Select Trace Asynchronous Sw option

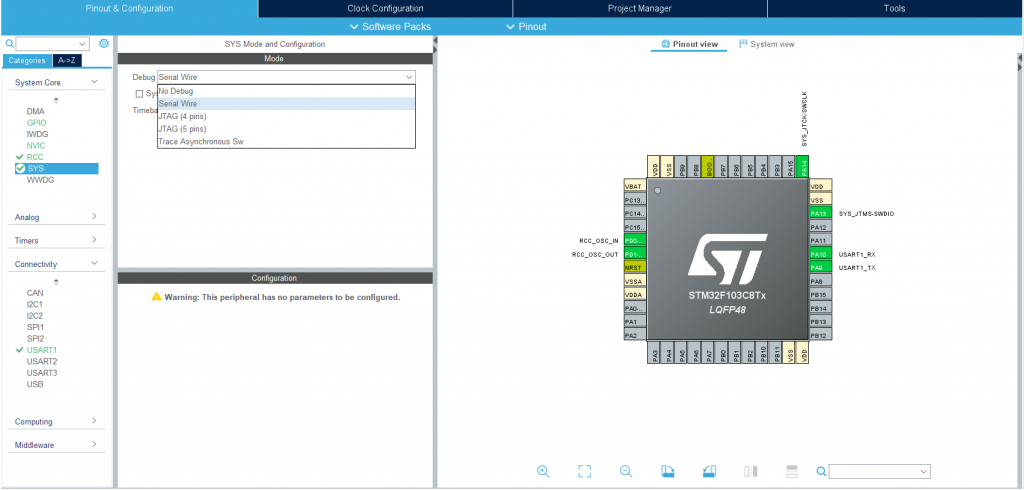[x=286, y=141]
